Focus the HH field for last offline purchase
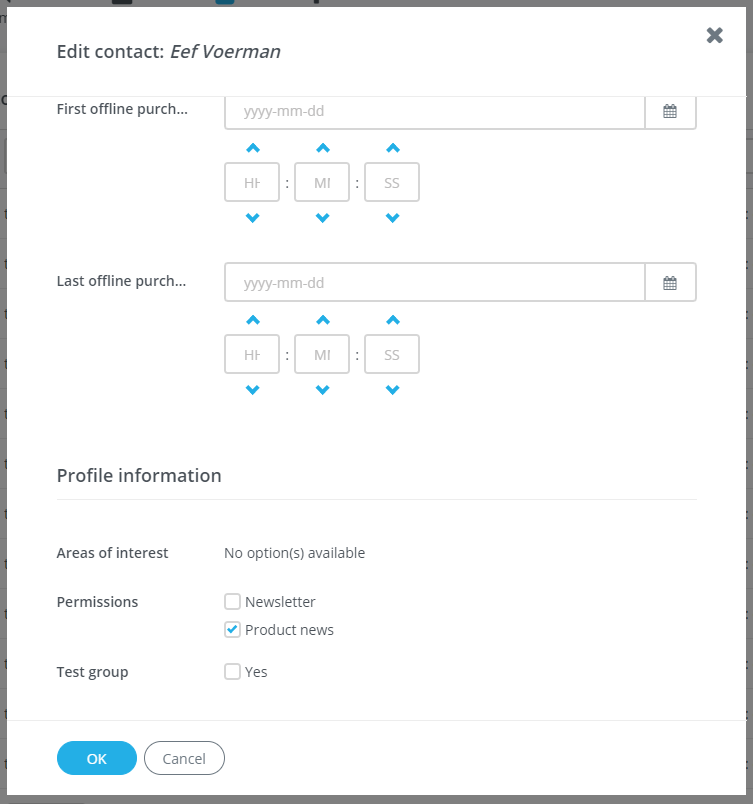 pyautogui.click(x=251, y=353)
